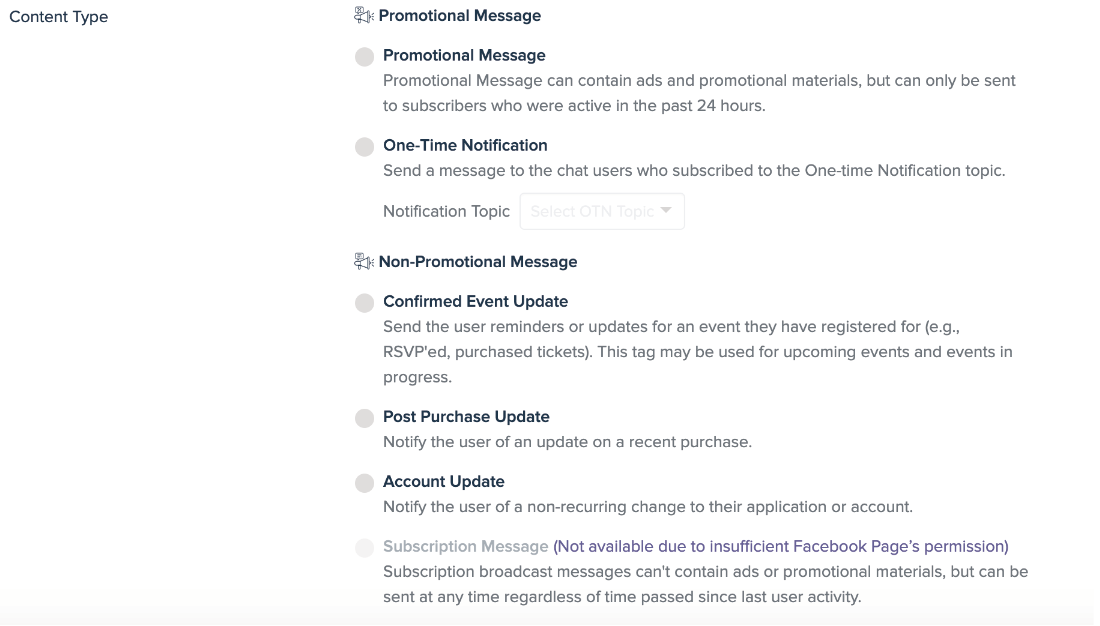Screen dimensions: 1100x626
Task: Select Confirmed Event Update radio button
Action: click(365, 303)
